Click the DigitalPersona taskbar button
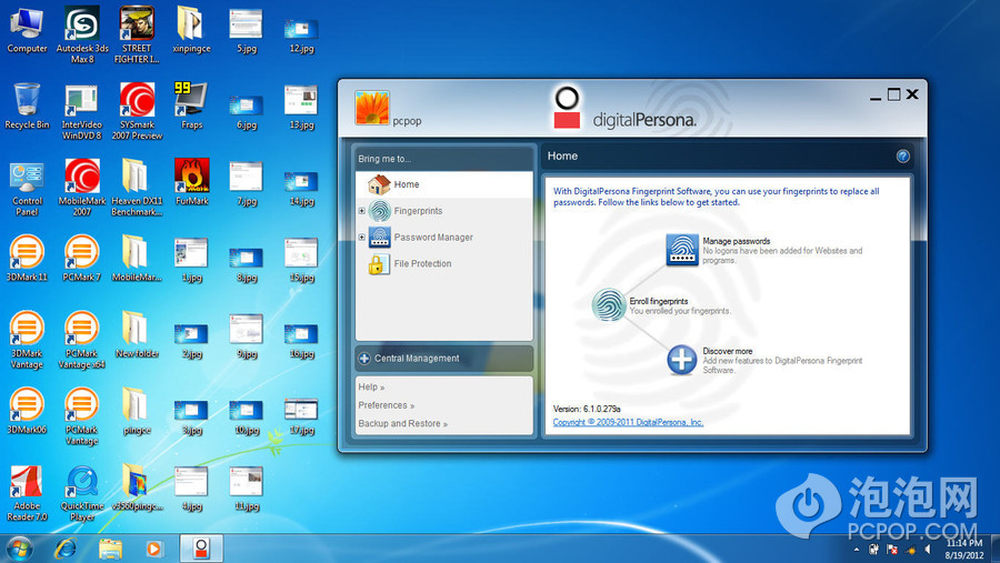Image resolution: width=1000 pixels, height=563 pixels. (x=202, y=548)
